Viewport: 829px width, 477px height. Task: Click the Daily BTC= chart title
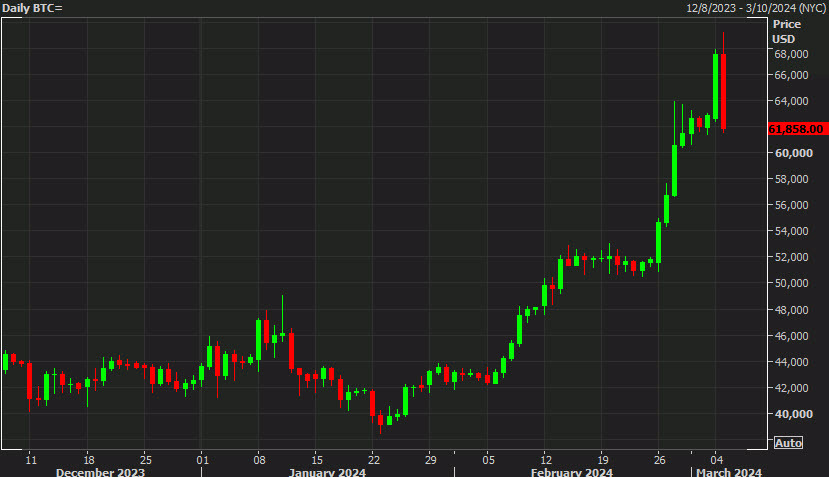click(32, 8)
